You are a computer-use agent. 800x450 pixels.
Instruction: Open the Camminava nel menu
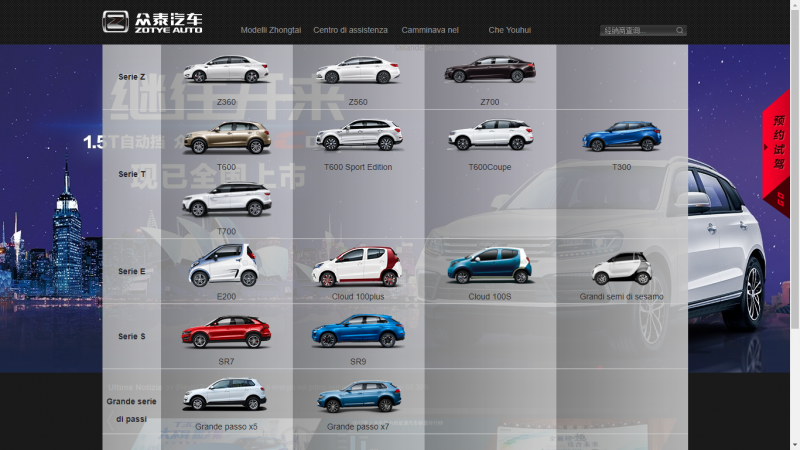[430, 30]
